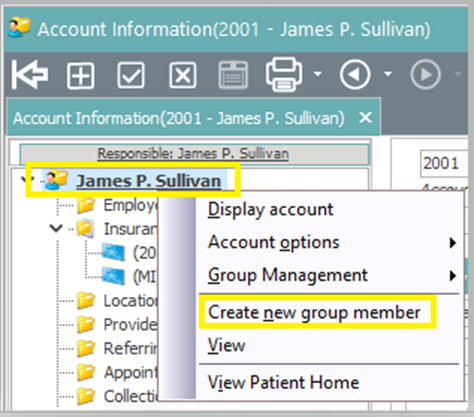Close the Account Information tab
Viewport: 474px width, 417px height.
coord(366,118)
